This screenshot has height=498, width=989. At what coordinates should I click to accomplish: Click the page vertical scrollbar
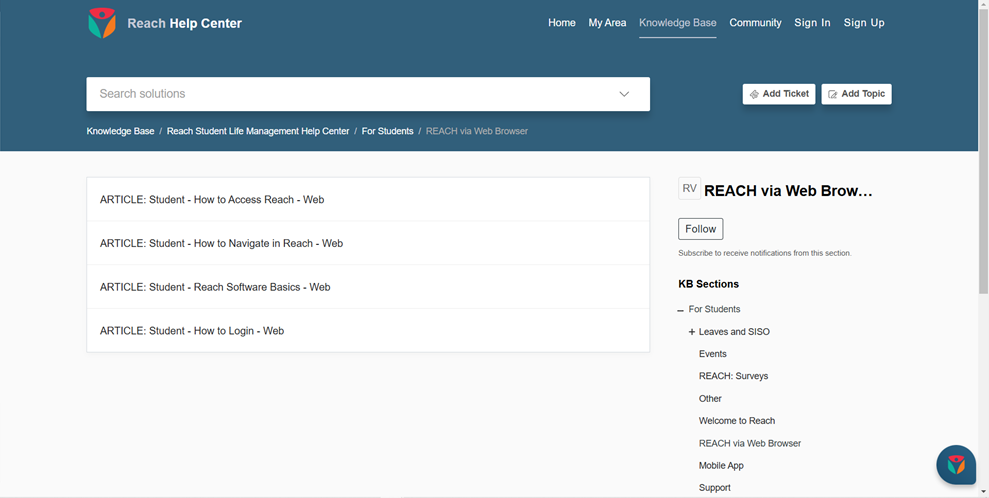point(983,151)
